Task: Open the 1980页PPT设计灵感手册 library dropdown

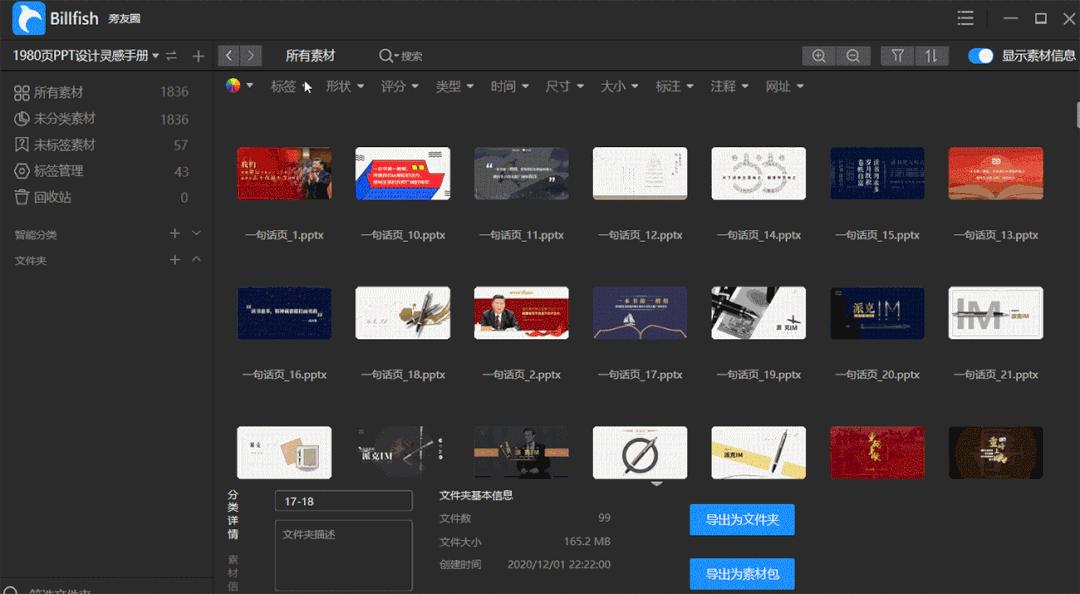Action: pyautogui.click(x=85, y=55)
